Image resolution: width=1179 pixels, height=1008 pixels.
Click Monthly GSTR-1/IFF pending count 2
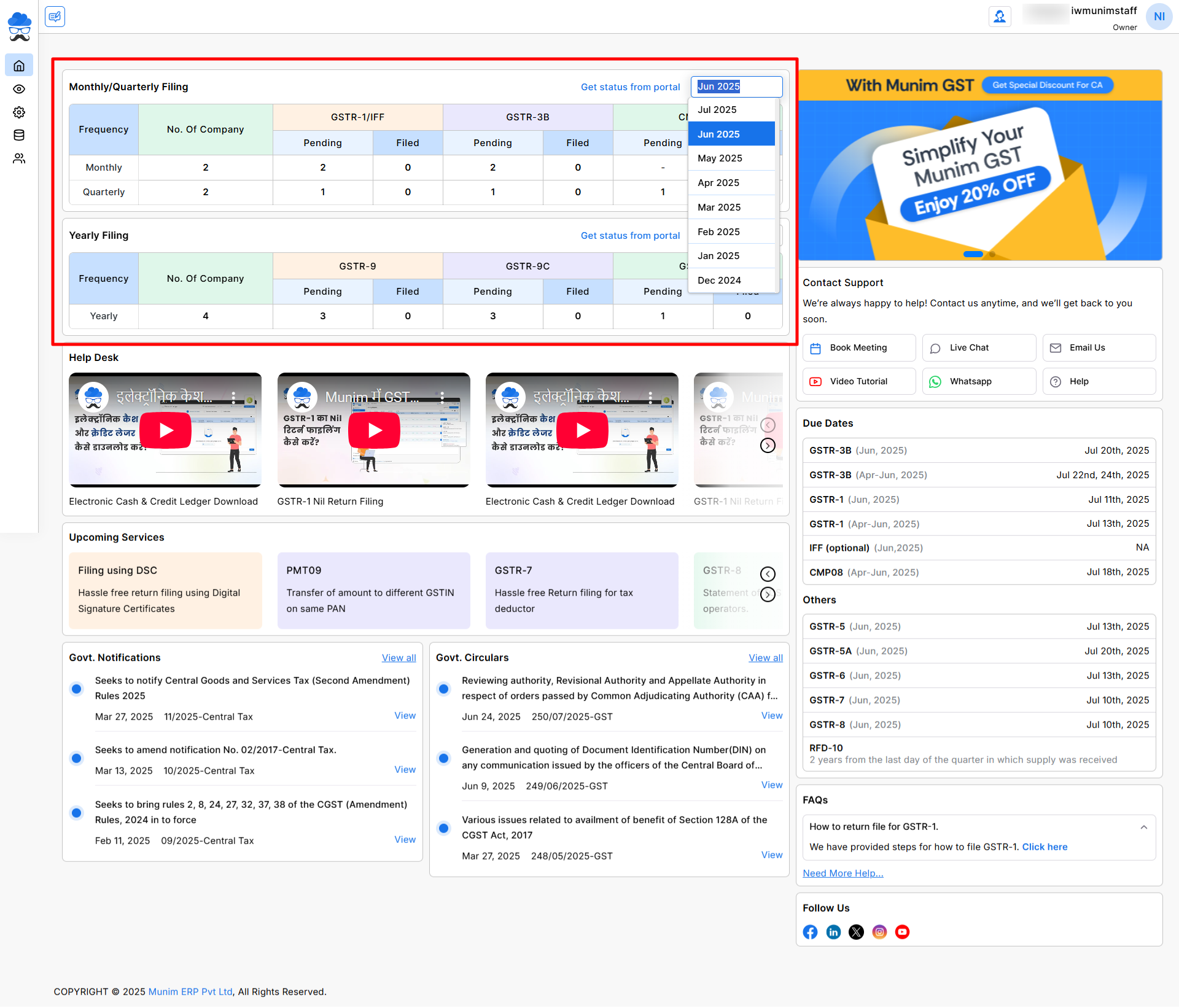323,168
